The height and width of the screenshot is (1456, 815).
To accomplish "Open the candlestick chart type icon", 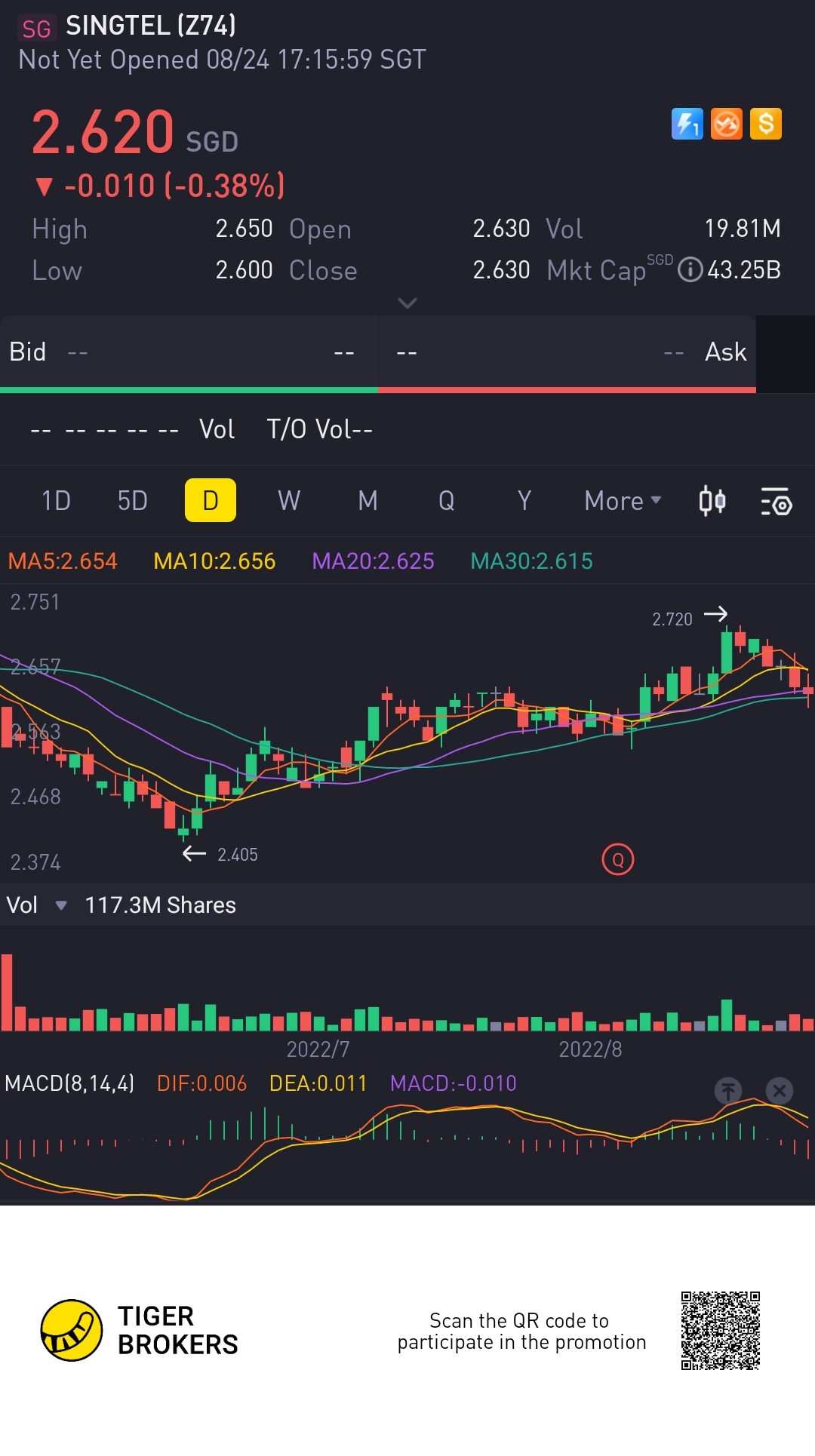I will (712, 501).
